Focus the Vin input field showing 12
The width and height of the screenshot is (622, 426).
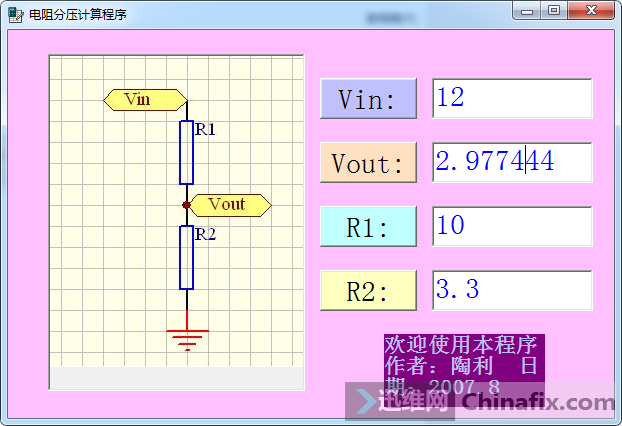pos(512,98)
